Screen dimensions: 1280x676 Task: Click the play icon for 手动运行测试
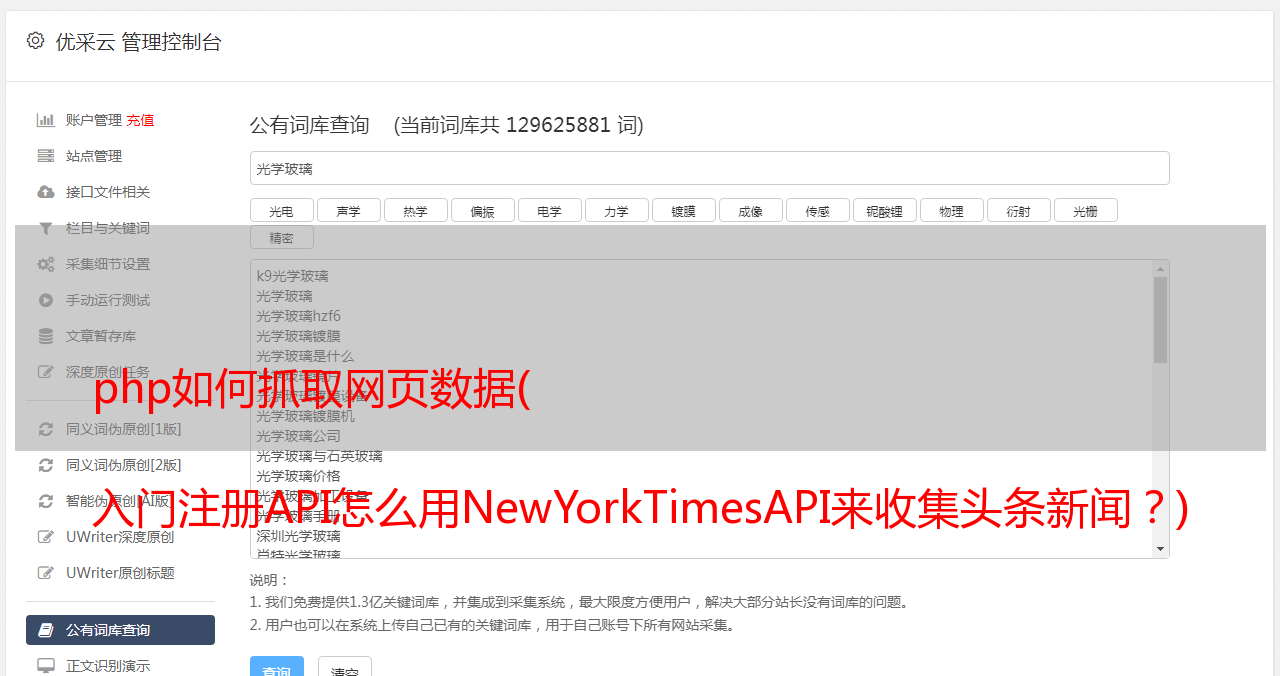pyautogui.click(x=46, y=300)
